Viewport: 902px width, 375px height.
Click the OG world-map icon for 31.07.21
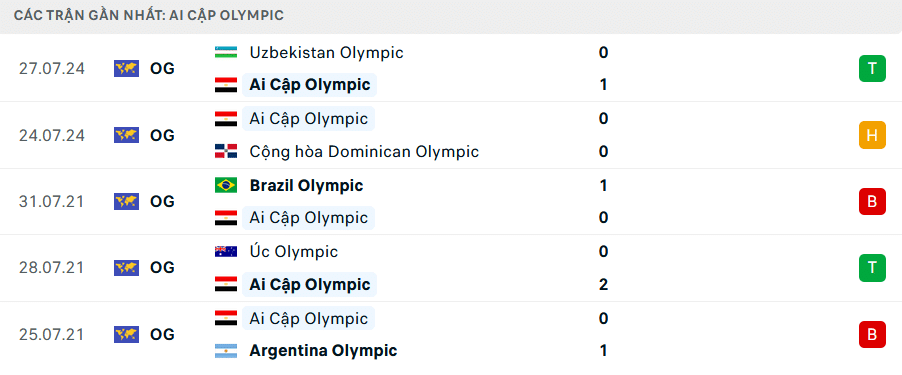point(126,201)
